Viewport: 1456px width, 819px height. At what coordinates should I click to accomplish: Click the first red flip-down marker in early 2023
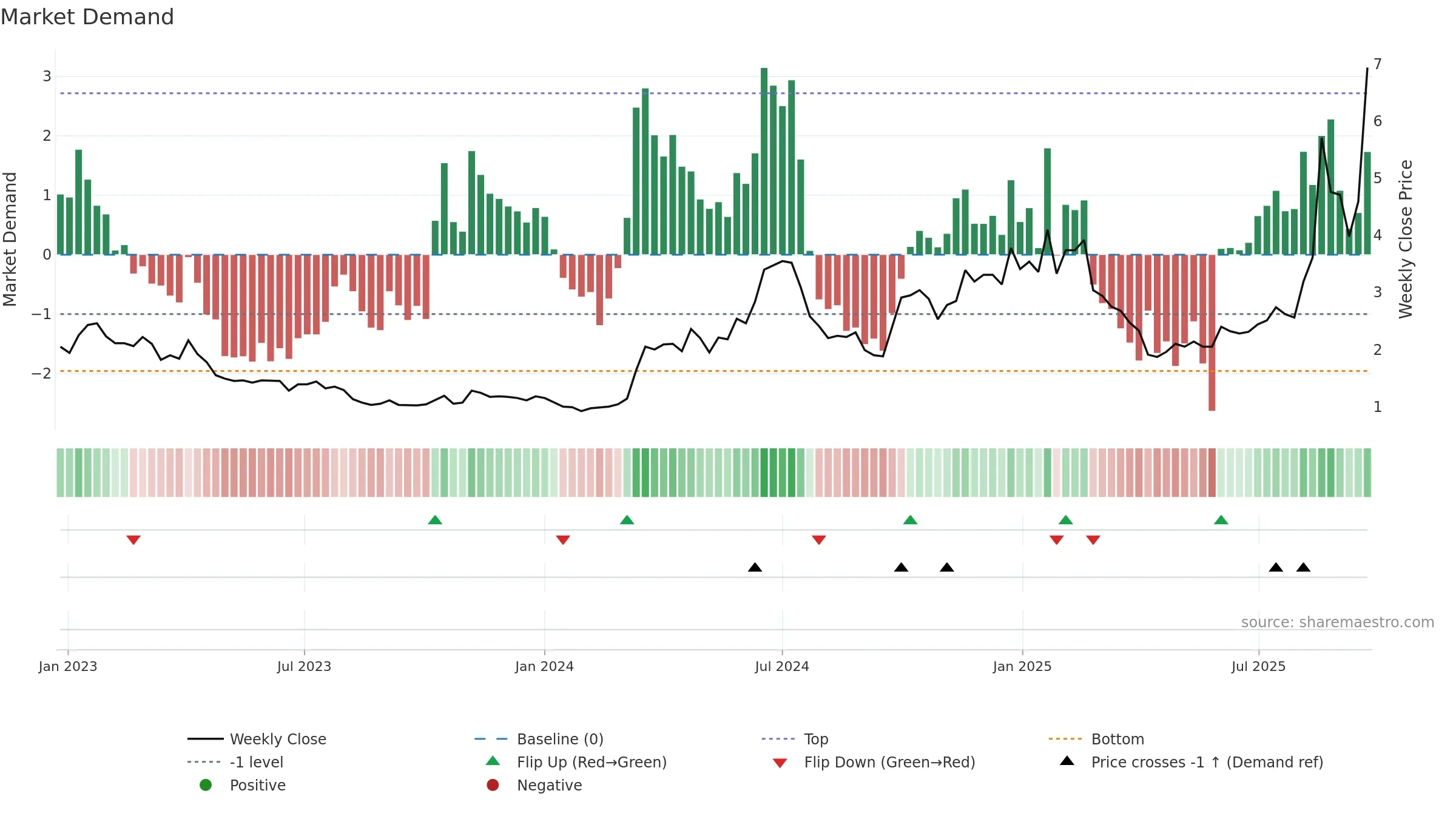tap(133, 540)
